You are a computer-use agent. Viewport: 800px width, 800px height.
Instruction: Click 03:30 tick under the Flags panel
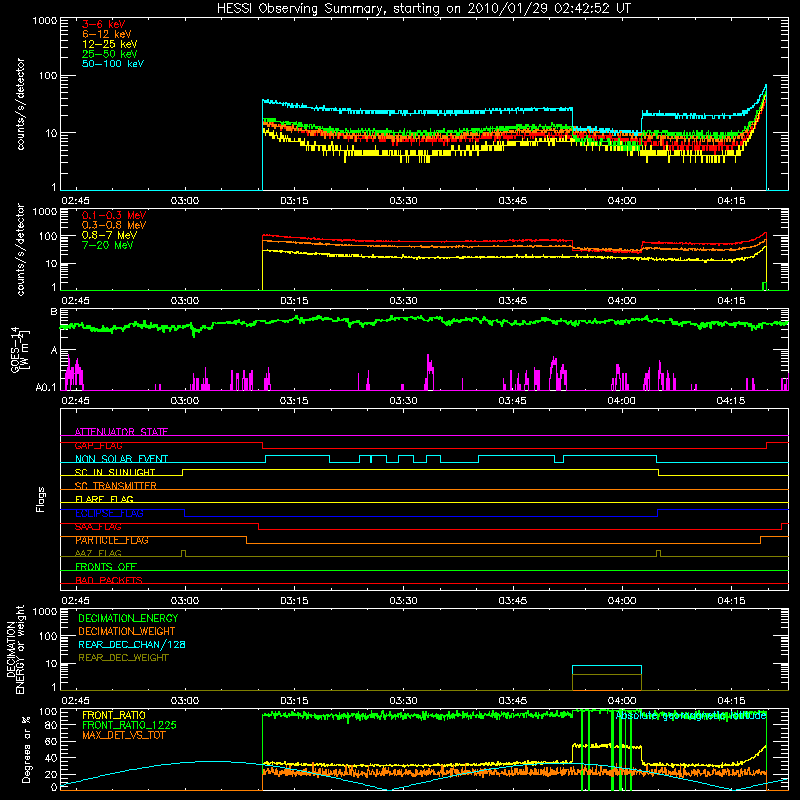[403, 601]
